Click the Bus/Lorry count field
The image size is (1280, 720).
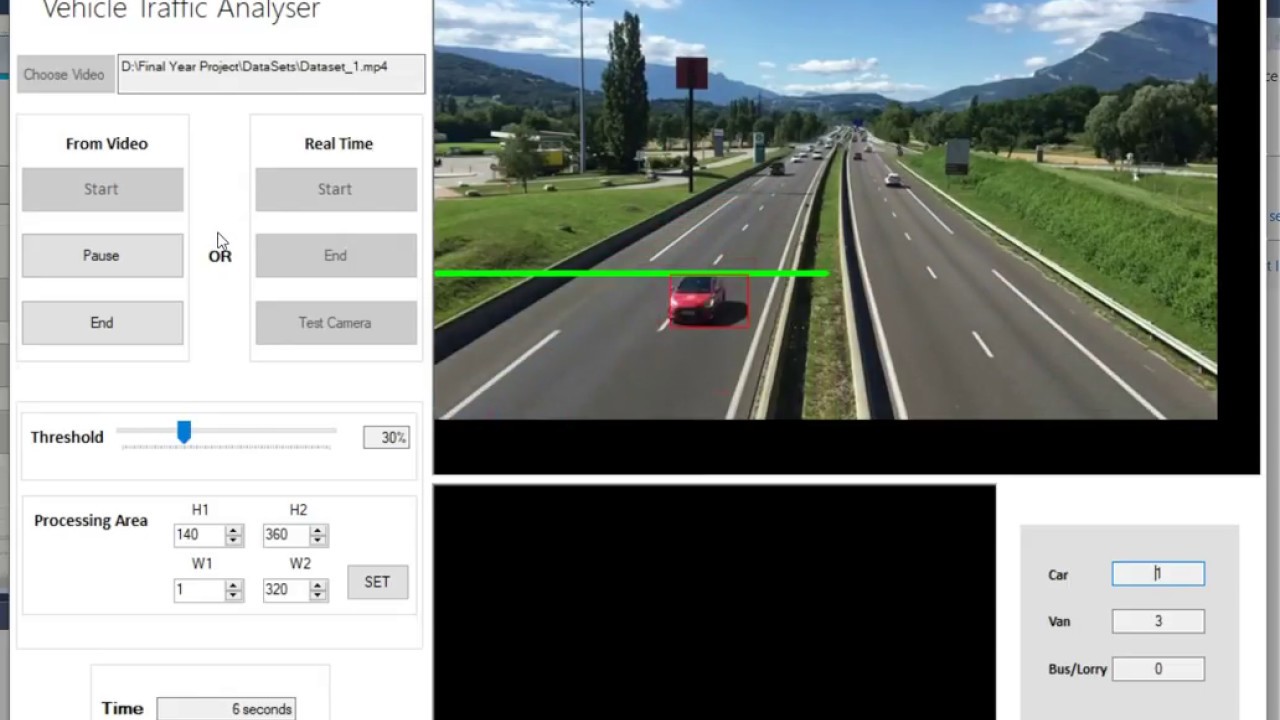(1158, 669)
